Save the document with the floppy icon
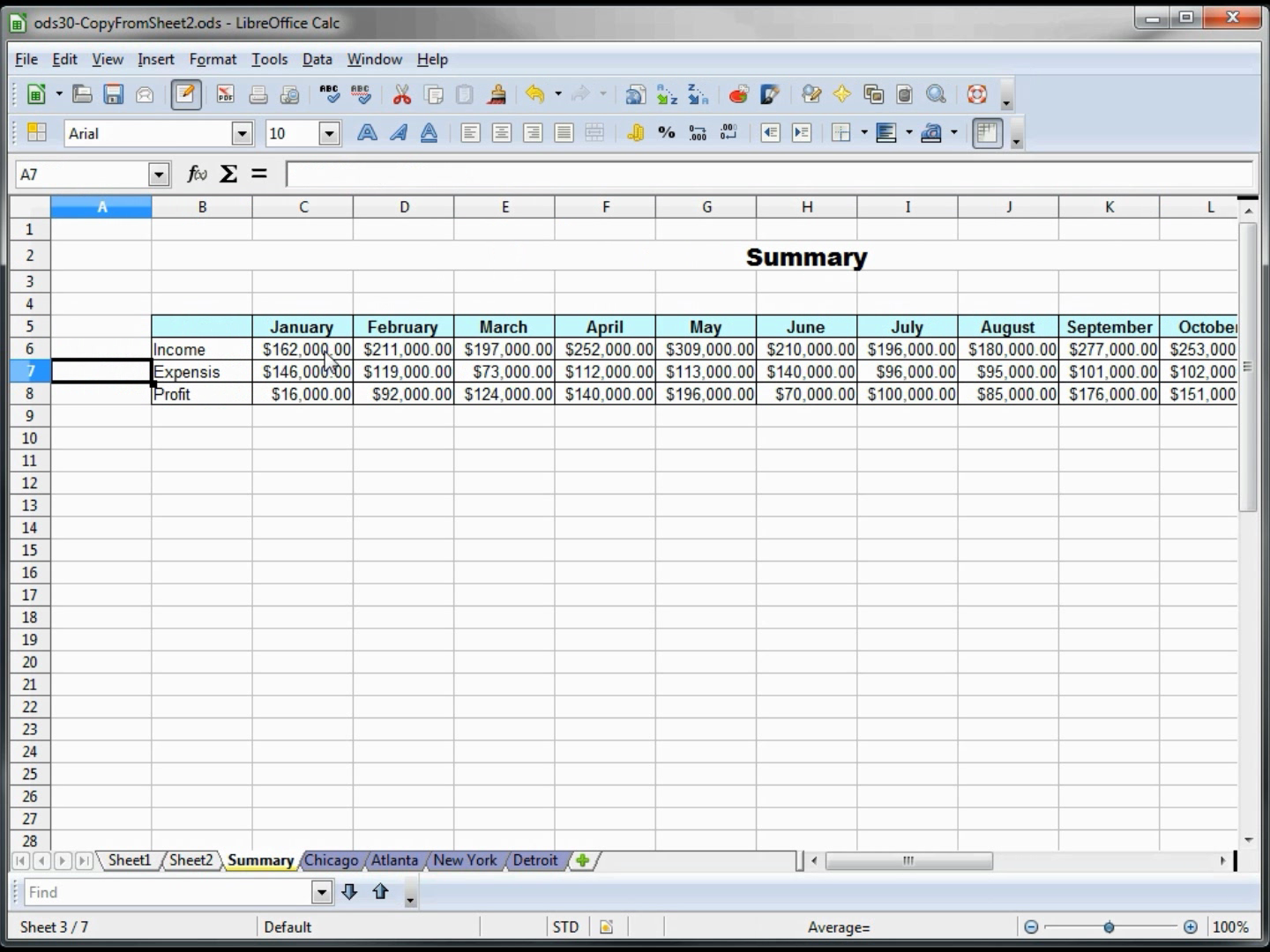This screenshot has height=952, width=1270. [x=113, y=94]
